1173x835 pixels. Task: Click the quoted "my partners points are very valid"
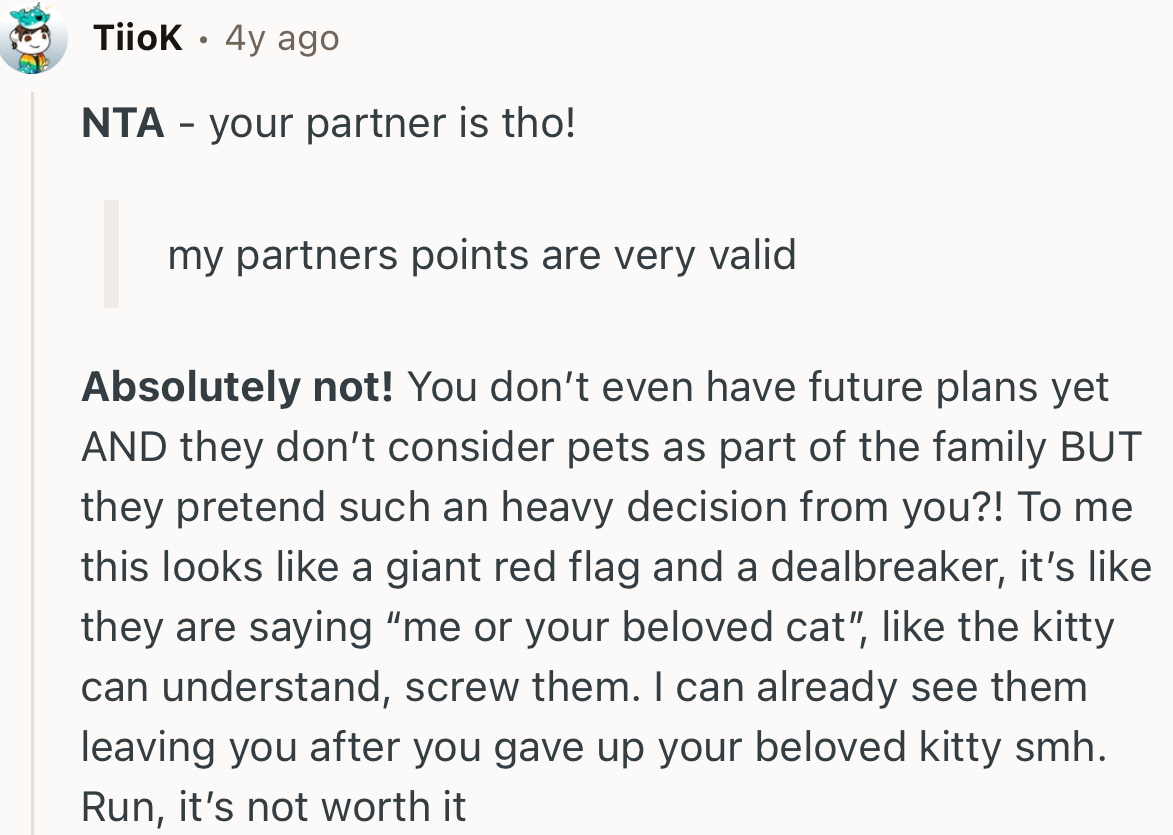coord(481,255)
